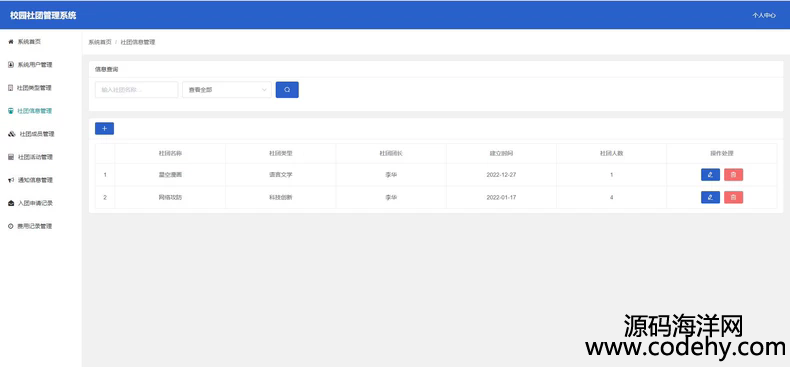Edit the 网络攻防 club row
This screenshot has height=367, width=790.
pos(710,197)
